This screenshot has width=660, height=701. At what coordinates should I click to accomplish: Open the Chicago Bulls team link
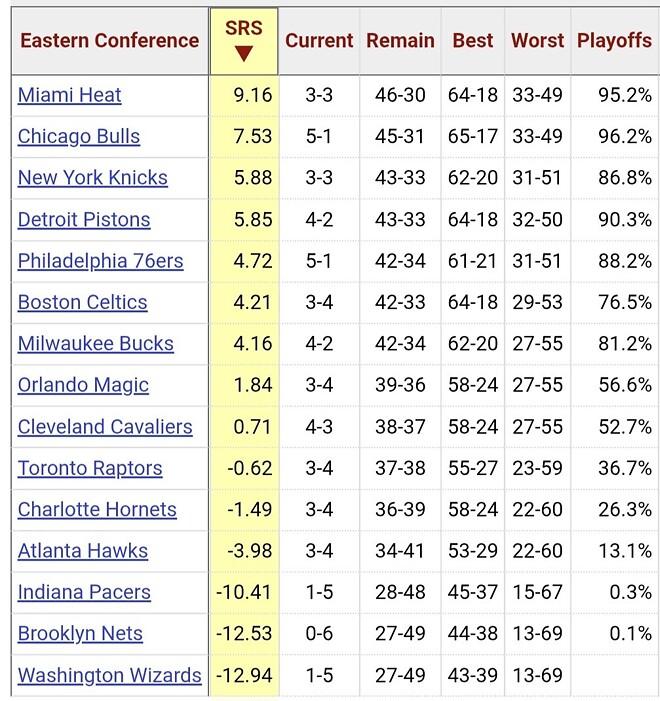(79, 137)
